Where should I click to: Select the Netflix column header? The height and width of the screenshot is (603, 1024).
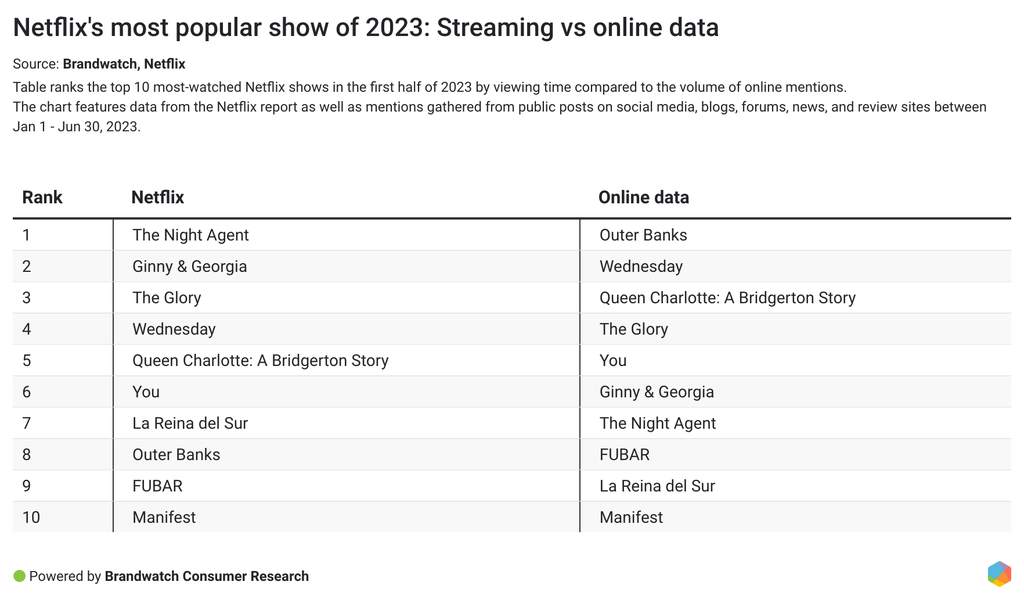coord(158,197)
